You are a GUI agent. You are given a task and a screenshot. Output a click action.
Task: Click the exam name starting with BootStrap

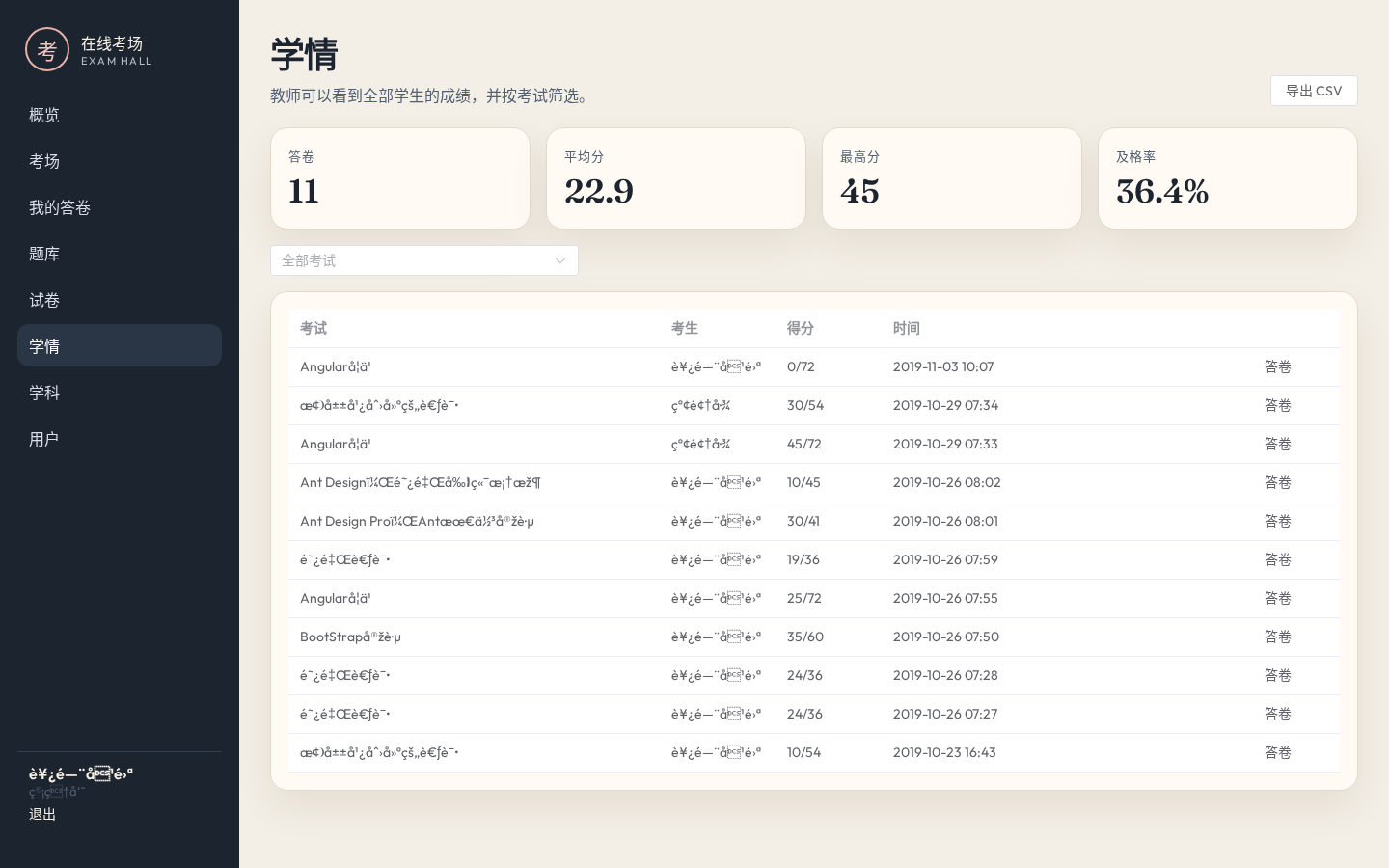click(350, 637)
